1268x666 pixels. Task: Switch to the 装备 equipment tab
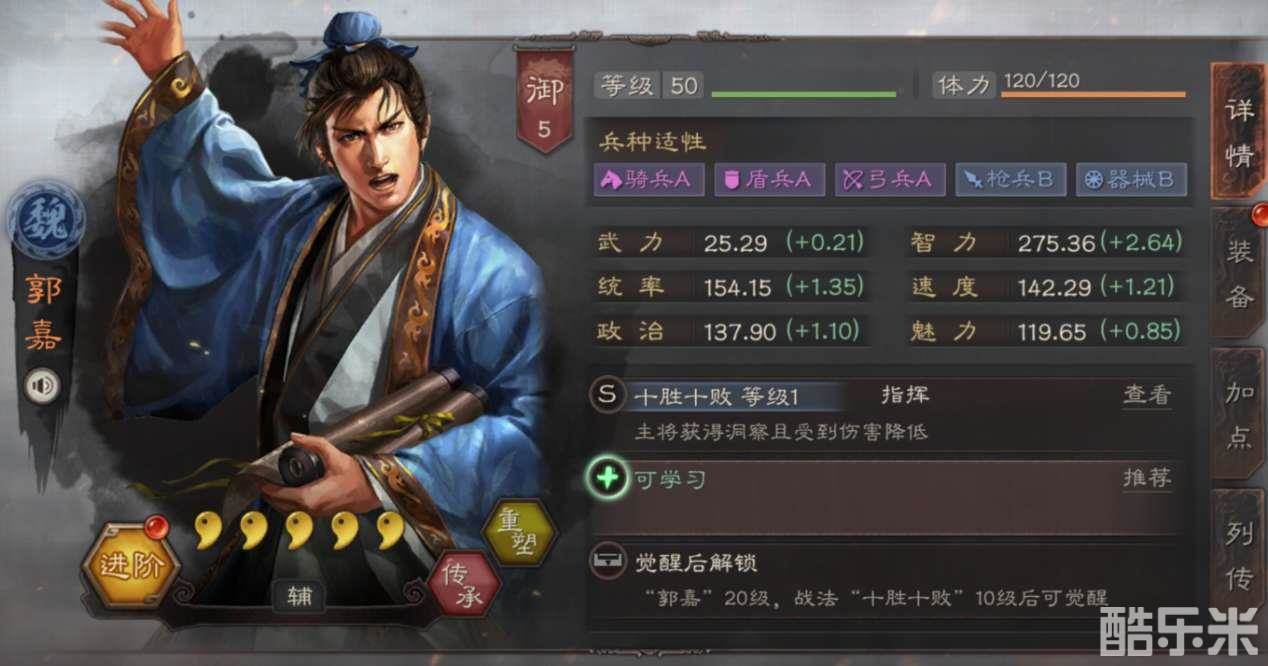tap(1239, 266)
